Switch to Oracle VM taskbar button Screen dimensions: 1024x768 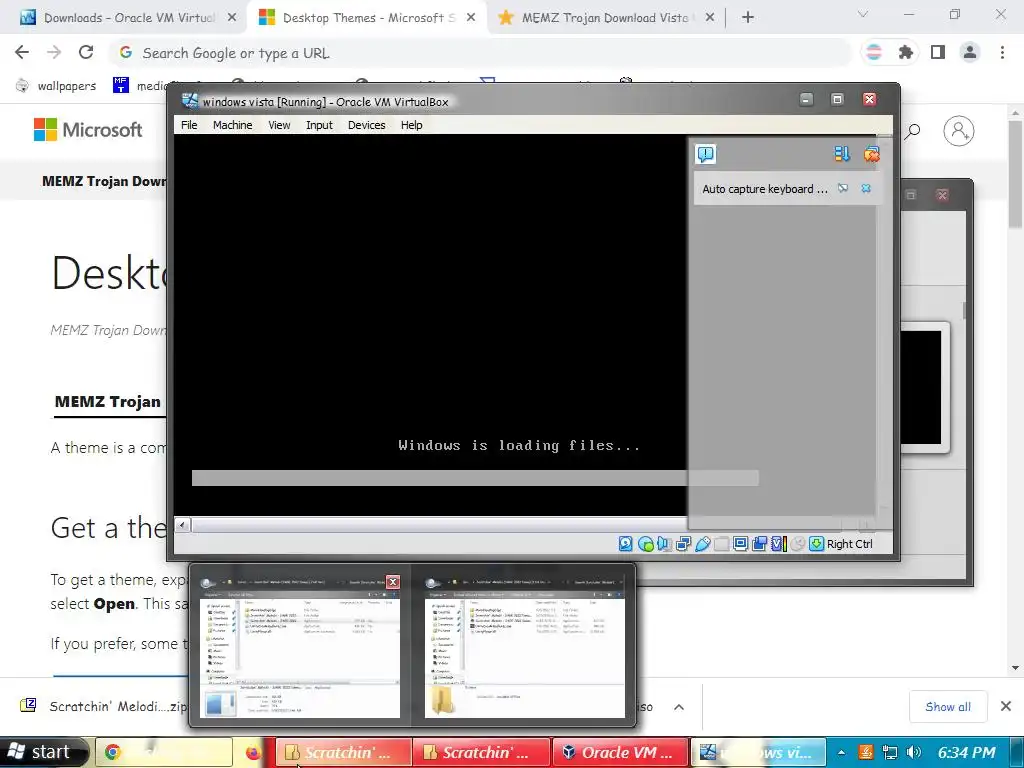tap(620, 752)
